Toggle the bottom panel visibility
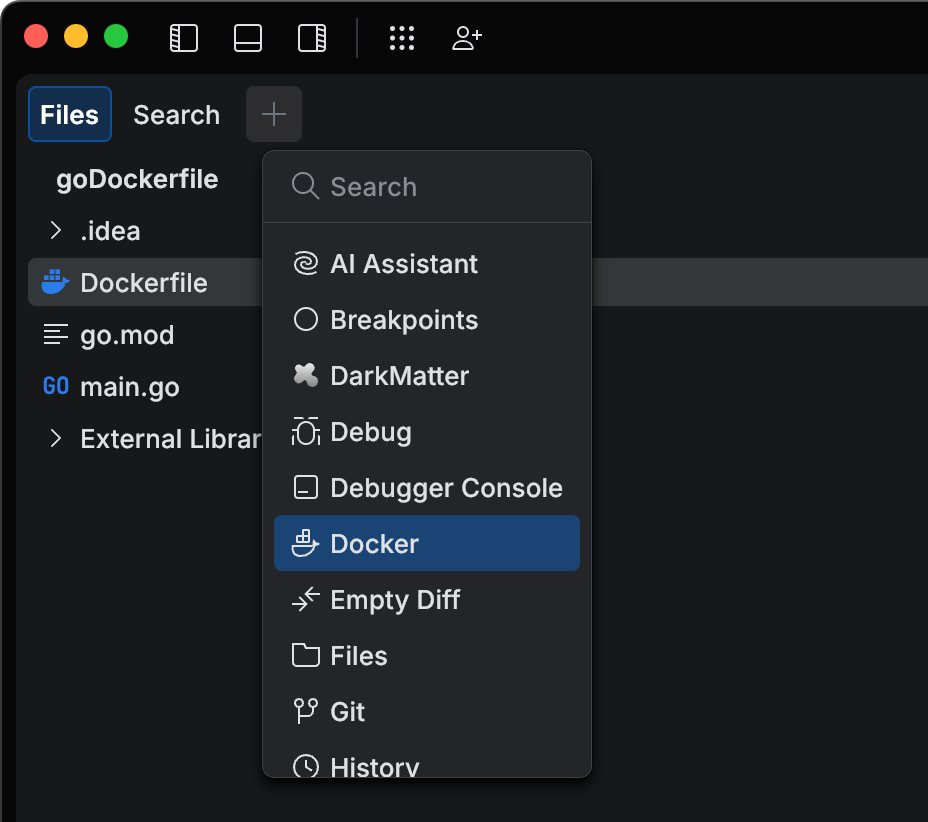Viewport: 928px width, 822px height. (247, 37)
